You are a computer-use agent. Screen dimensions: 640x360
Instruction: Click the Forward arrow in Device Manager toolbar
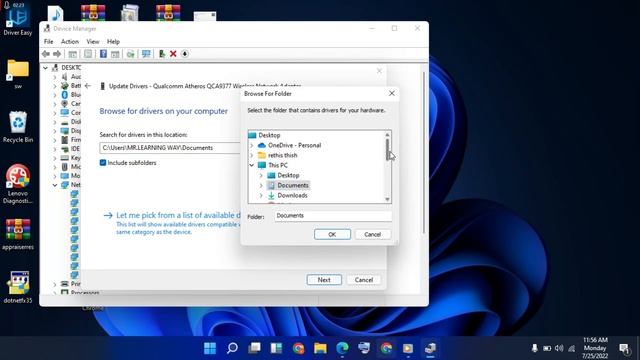point(57,54)
